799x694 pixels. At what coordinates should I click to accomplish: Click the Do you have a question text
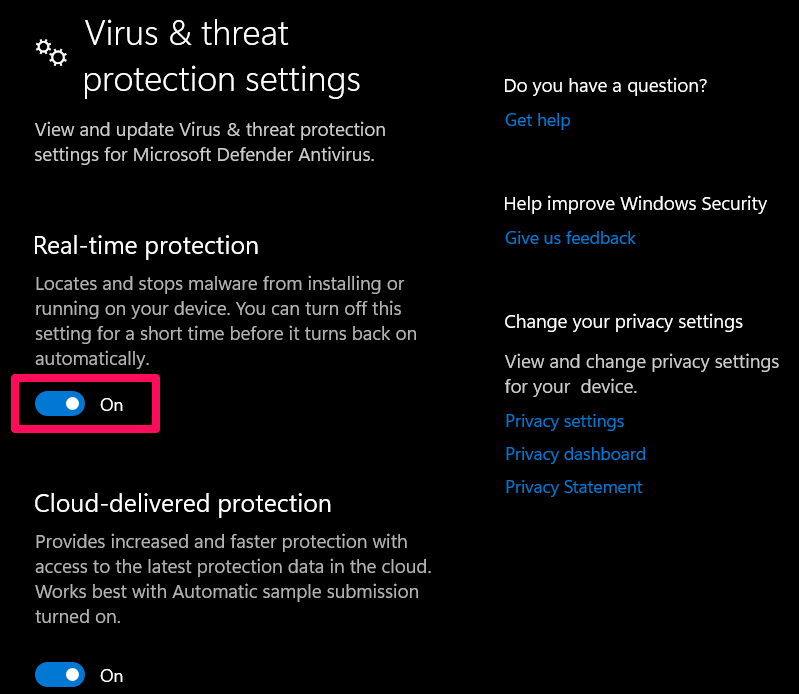coord(605,86)
